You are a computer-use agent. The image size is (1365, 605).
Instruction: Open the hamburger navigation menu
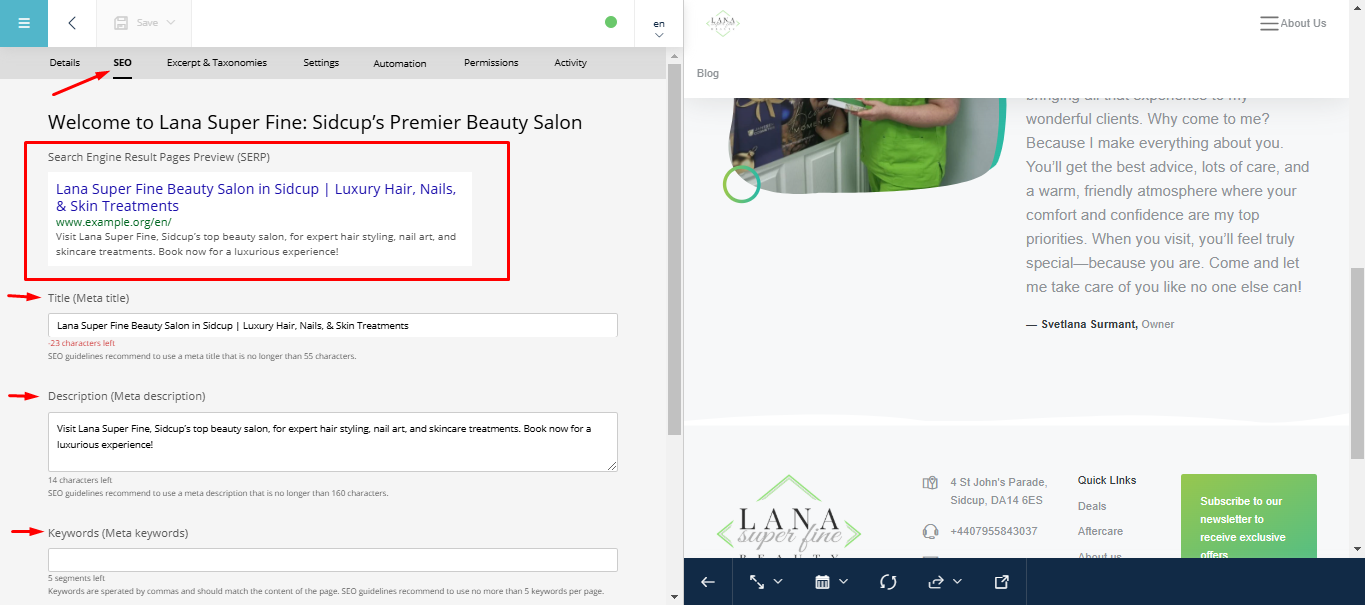click(x=24, y=23)
